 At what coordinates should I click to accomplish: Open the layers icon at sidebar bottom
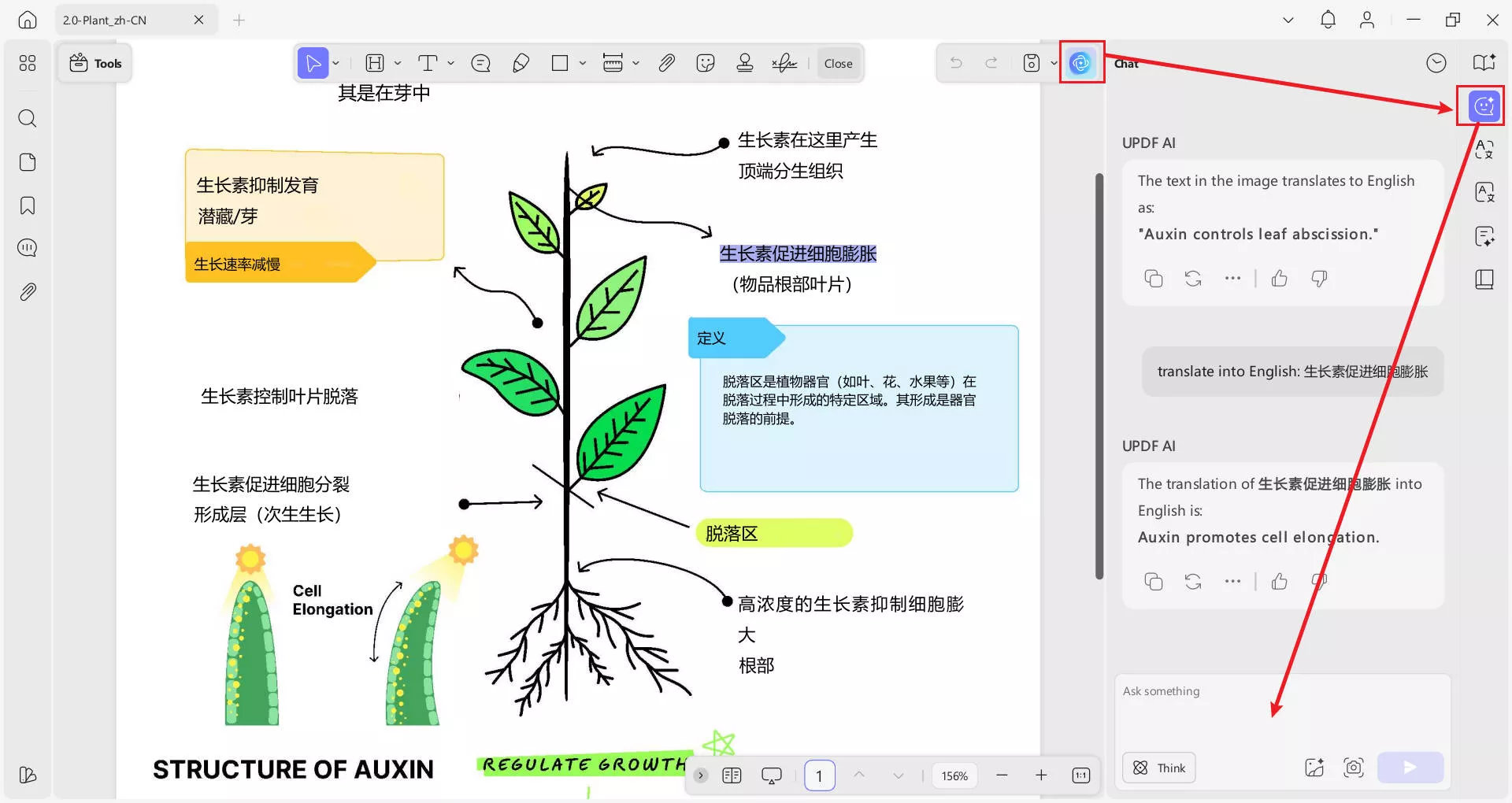point(28,775)
